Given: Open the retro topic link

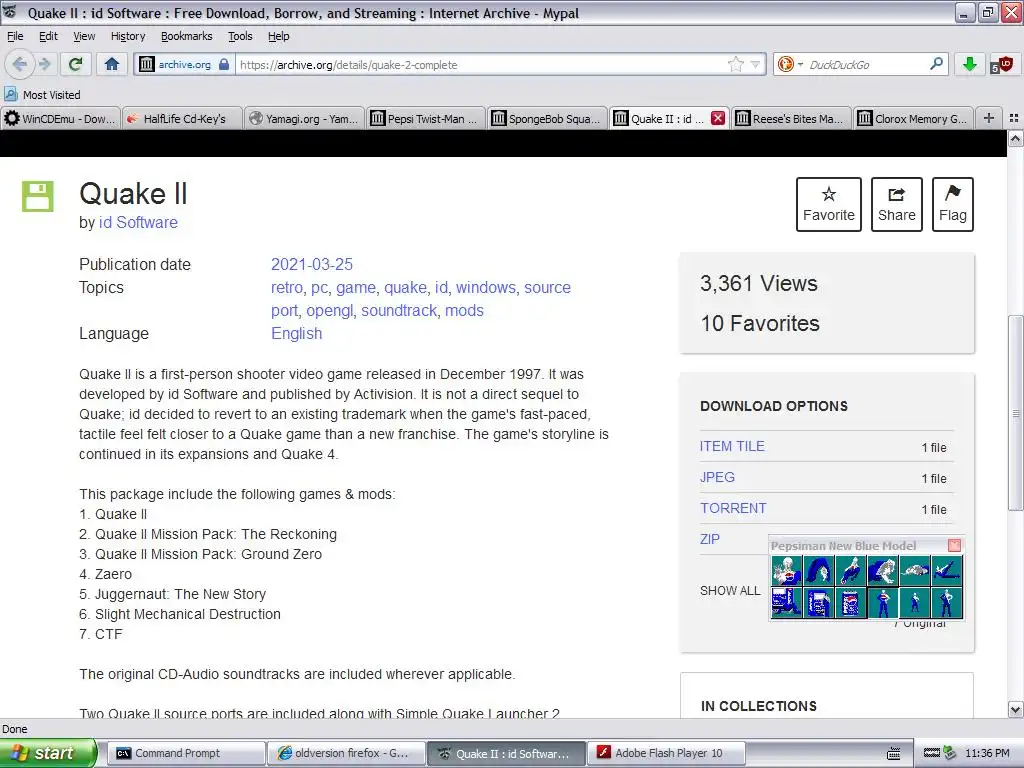Looking at the screenshot, I should point(287,287).
